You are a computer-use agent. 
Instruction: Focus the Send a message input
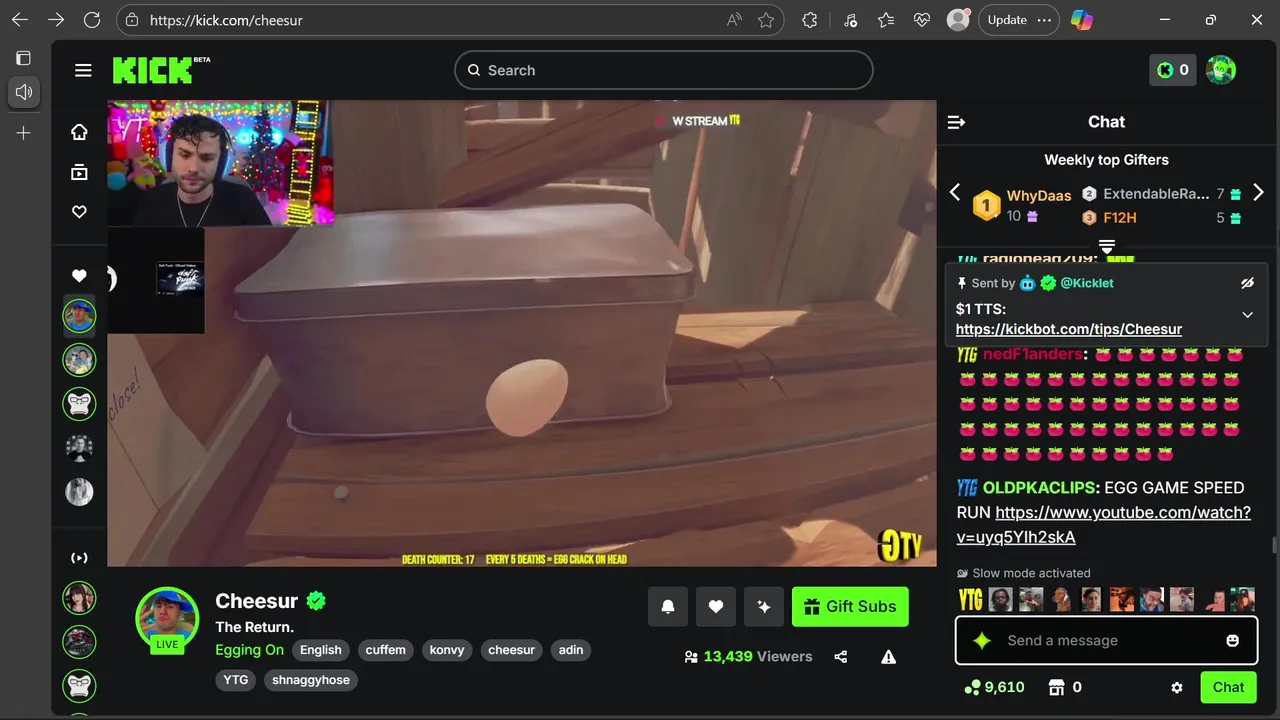(x=1106, y=640)
